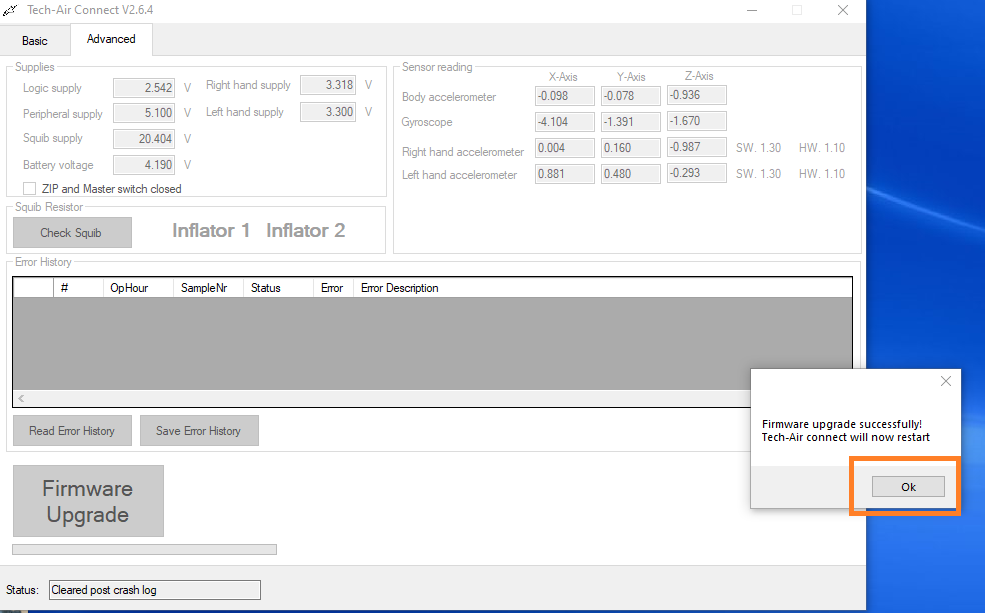Click Left hand accelerometer Y value 0.480
The height and width of the screenshot is (613, 985).
(630, 174)
